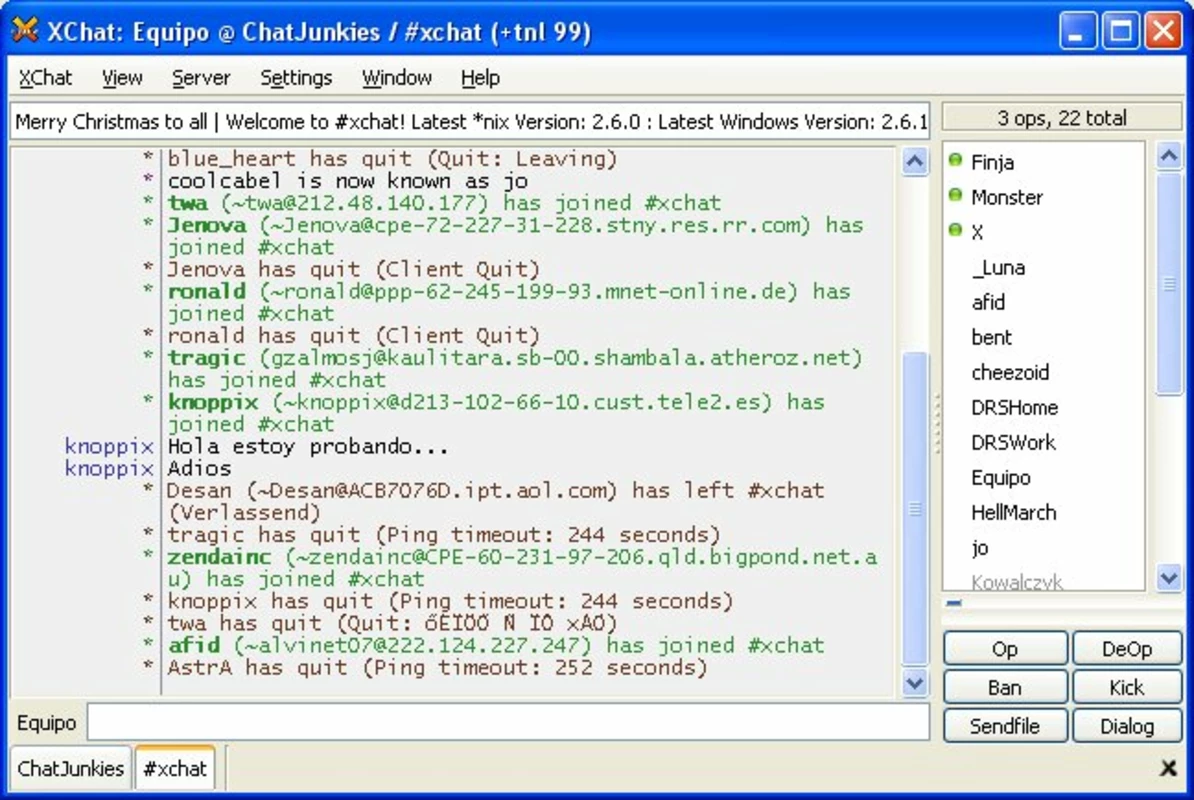Click user list scrollbar up arrow
The width and height of the screenshot is (1194, 800).
[1169, 156]
